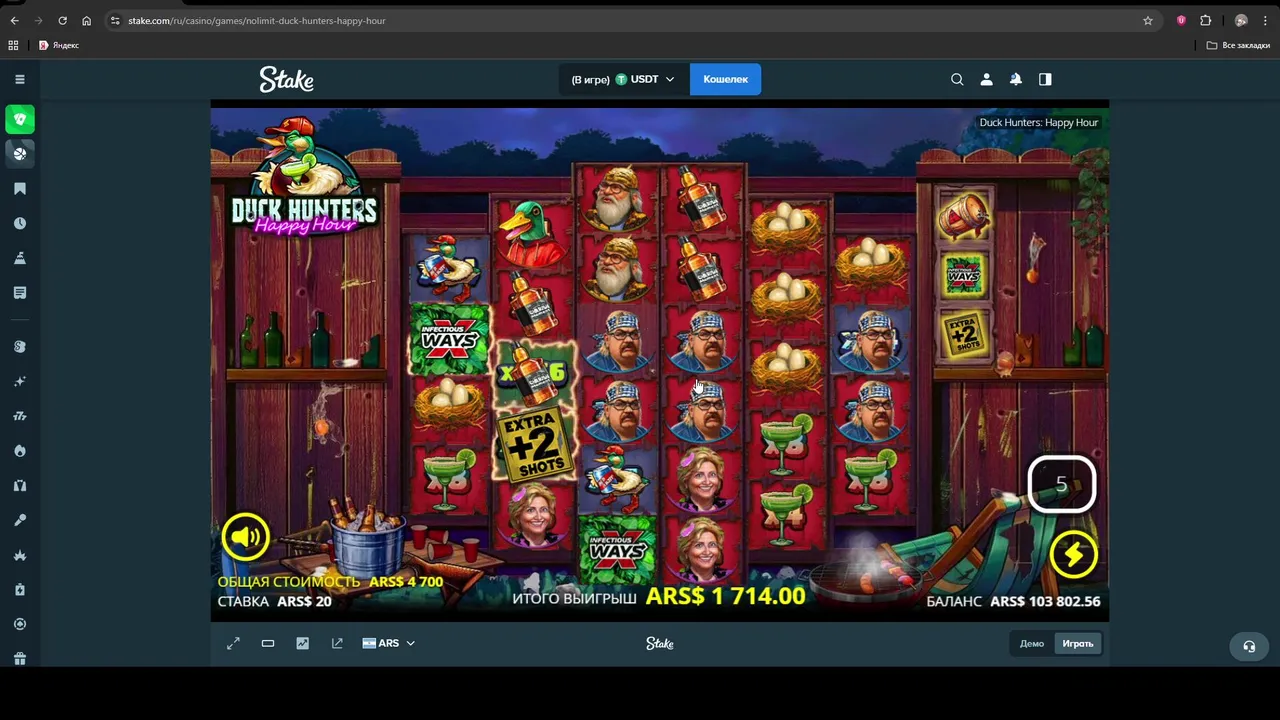The height and width of the screenshot is (720, 1280).
Task: Open the notifications bell in Stake header
Action: [1016, 79]
